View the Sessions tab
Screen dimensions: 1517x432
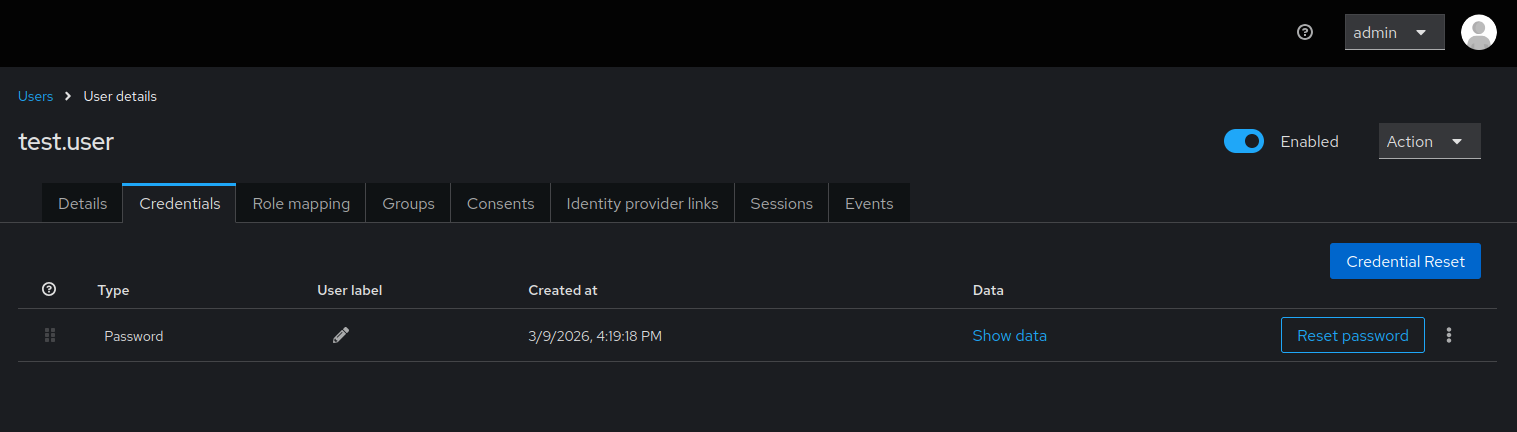tap(781, 203)
